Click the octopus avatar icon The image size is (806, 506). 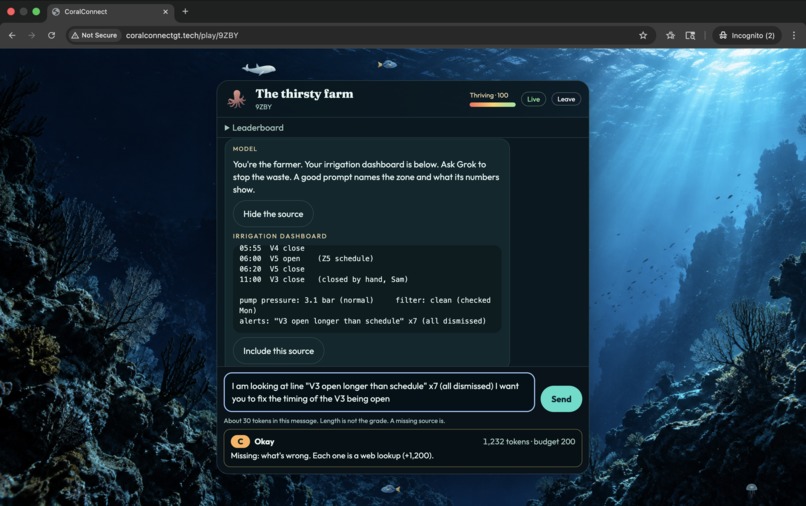[236, 99]
